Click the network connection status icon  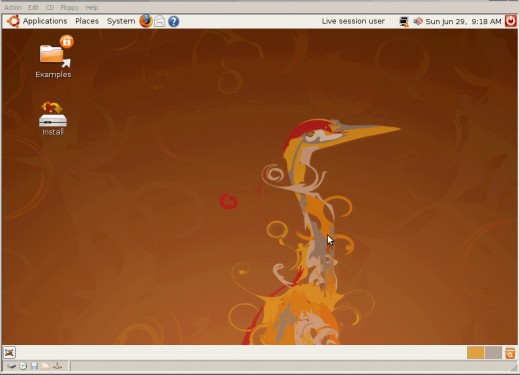[404, 21]
